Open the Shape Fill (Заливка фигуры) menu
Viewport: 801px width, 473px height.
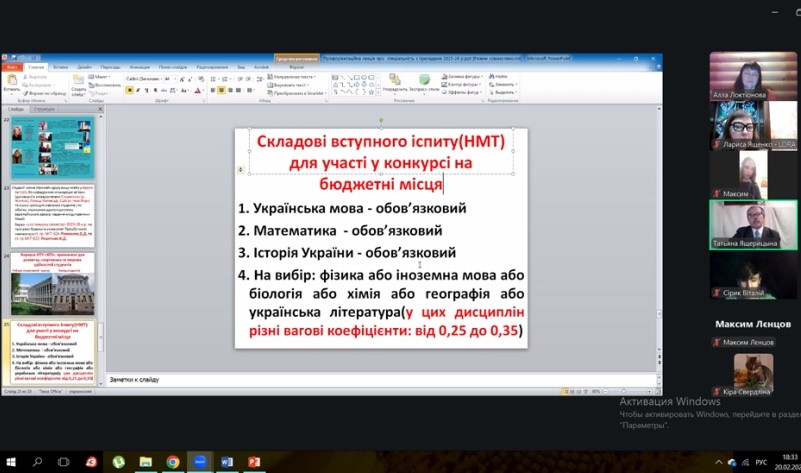463,77
